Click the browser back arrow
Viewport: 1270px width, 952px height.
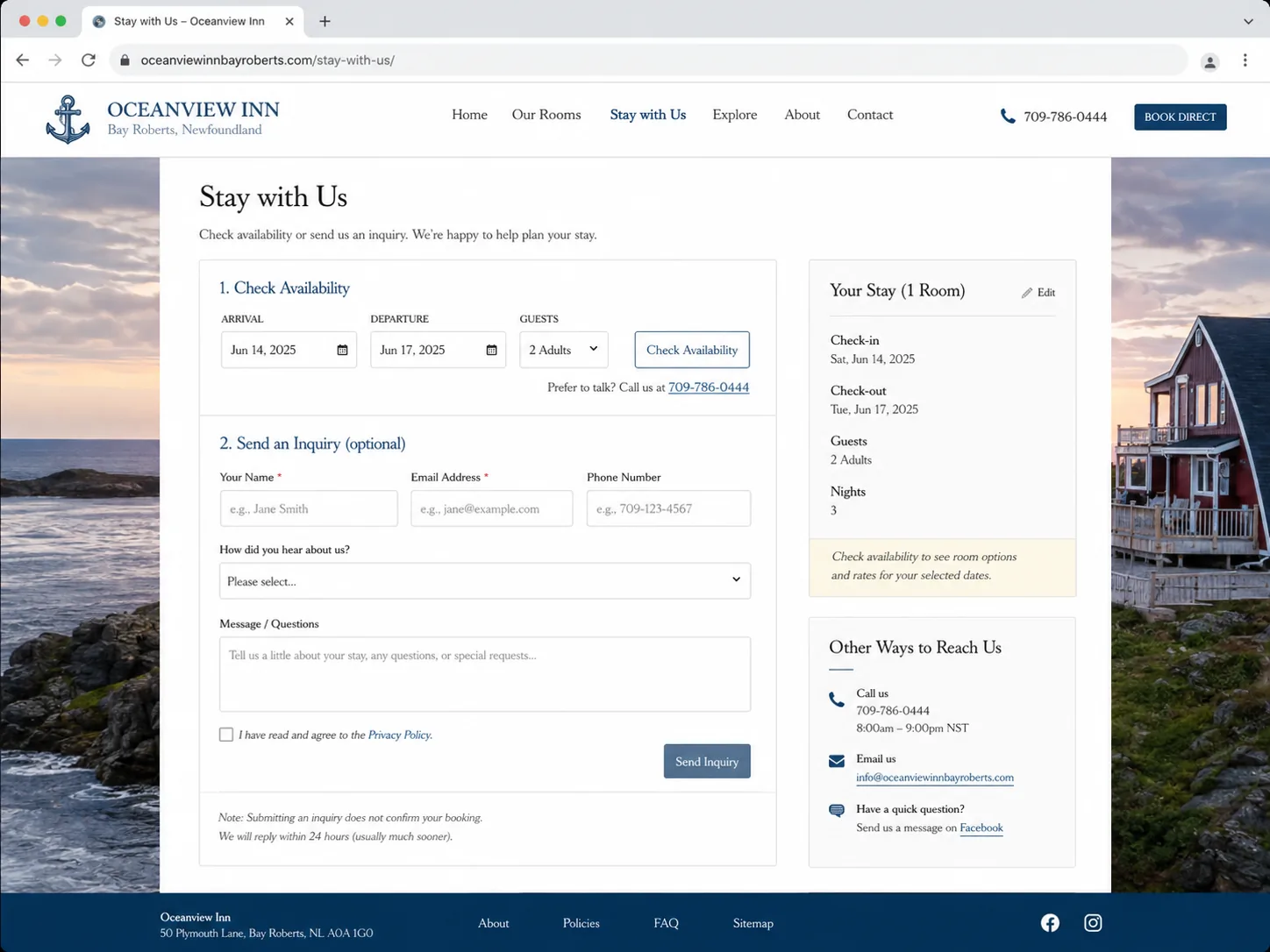(23, 60)
